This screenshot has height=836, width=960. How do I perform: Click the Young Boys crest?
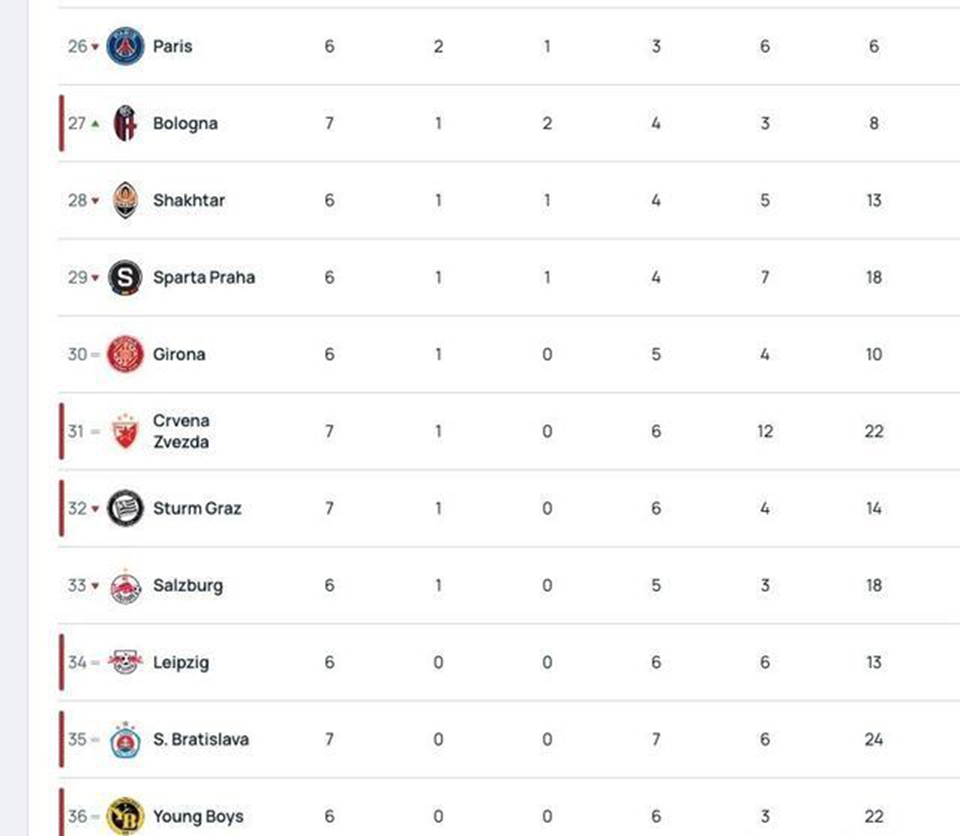[126, 816]
